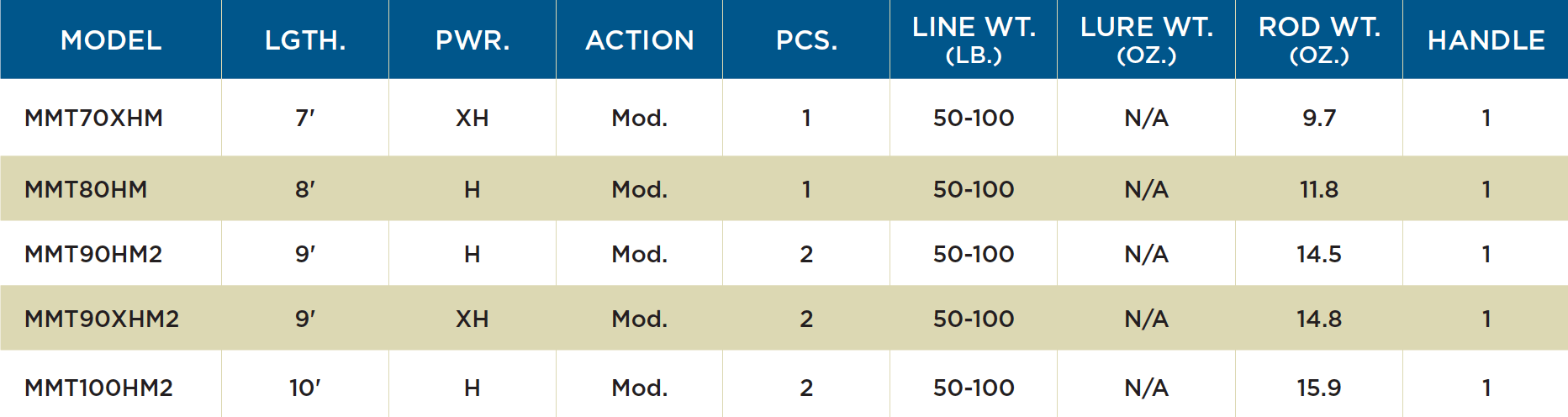Click the MMT80HM model name
1568x417 pixels.
point(86,189)
